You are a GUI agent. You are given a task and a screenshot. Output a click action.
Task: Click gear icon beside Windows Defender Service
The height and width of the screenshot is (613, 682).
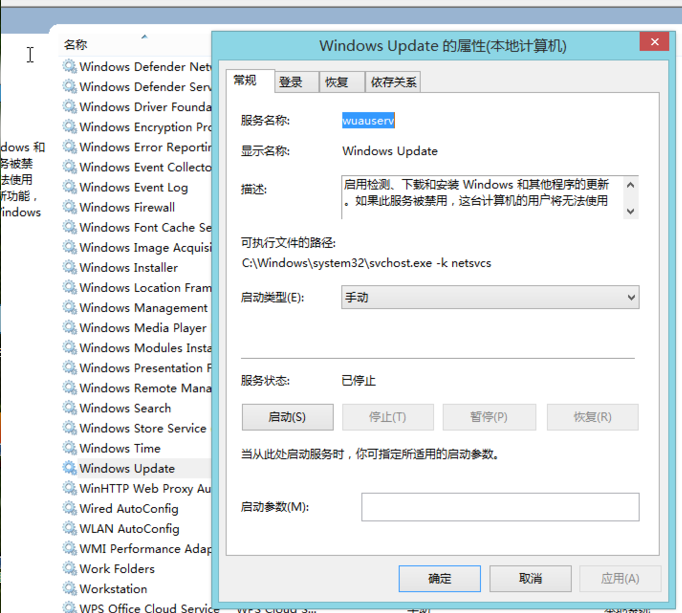[x=69, y=87]
